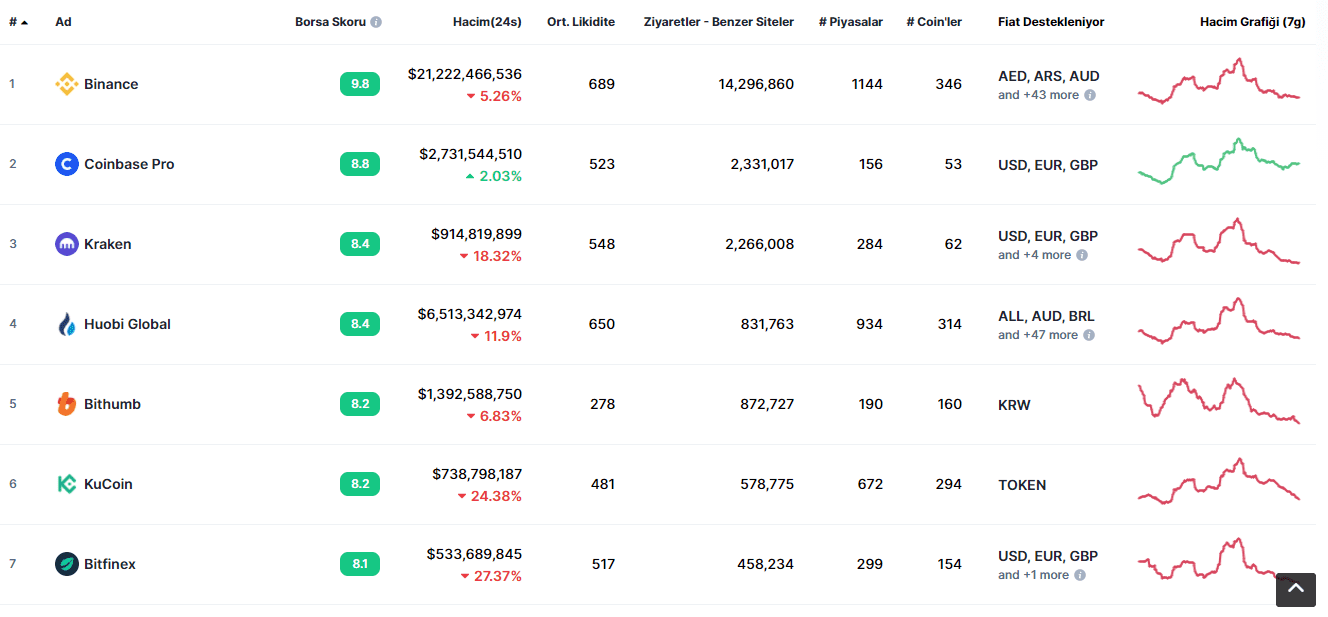Click KuCoin's TOKEN fiat entry
Screen dimensions: 1328x617
pos(1022,485)
